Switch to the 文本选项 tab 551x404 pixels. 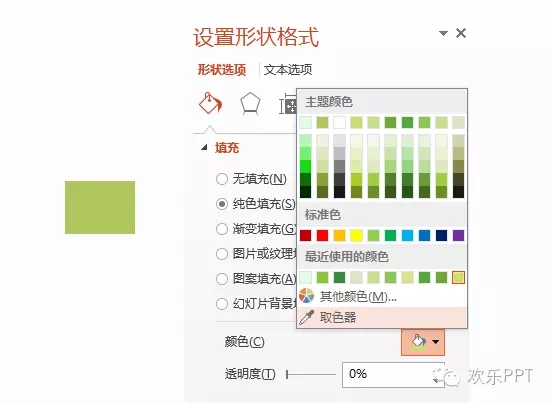pyautogui.click(x=288, y=70)
